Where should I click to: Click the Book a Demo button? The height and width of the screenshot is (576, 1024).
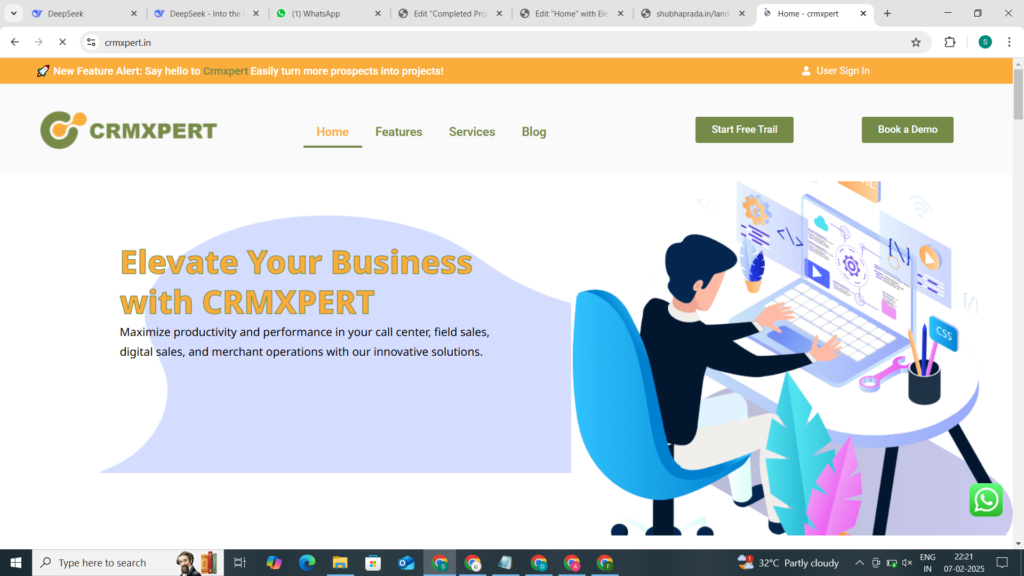(x=907, y=129)
